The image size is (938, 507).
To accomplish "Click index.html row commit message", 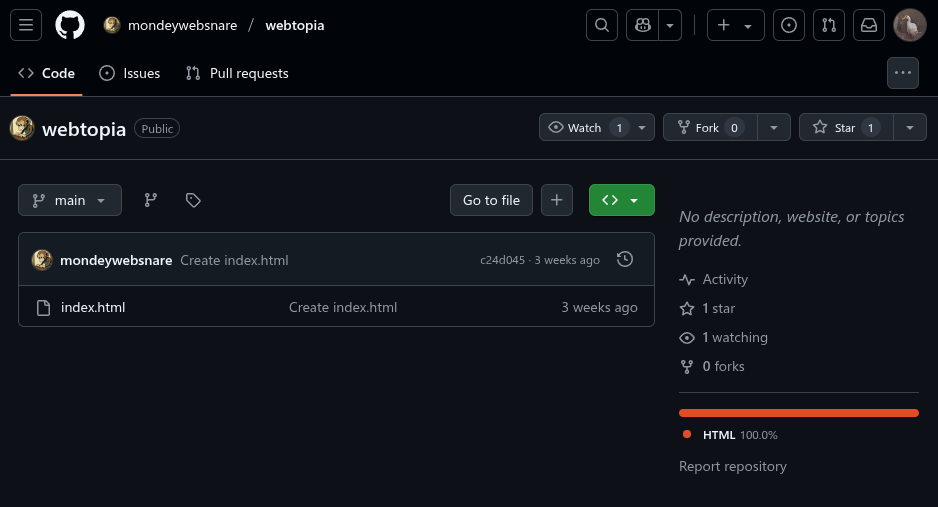I will (x=343, y=307).
